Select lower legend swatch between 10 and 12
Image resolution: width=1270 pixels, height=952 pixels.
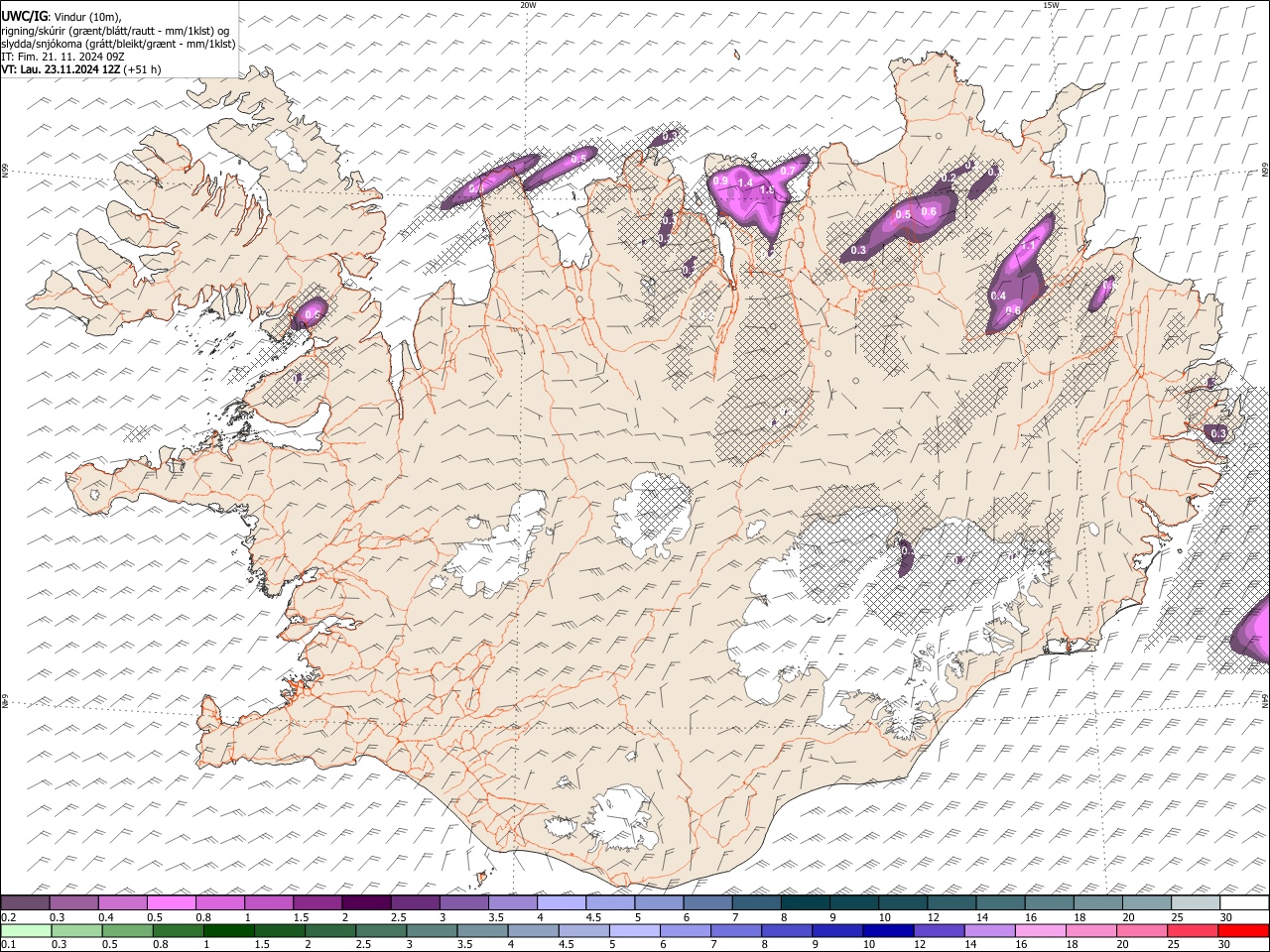tap(887, 930)
